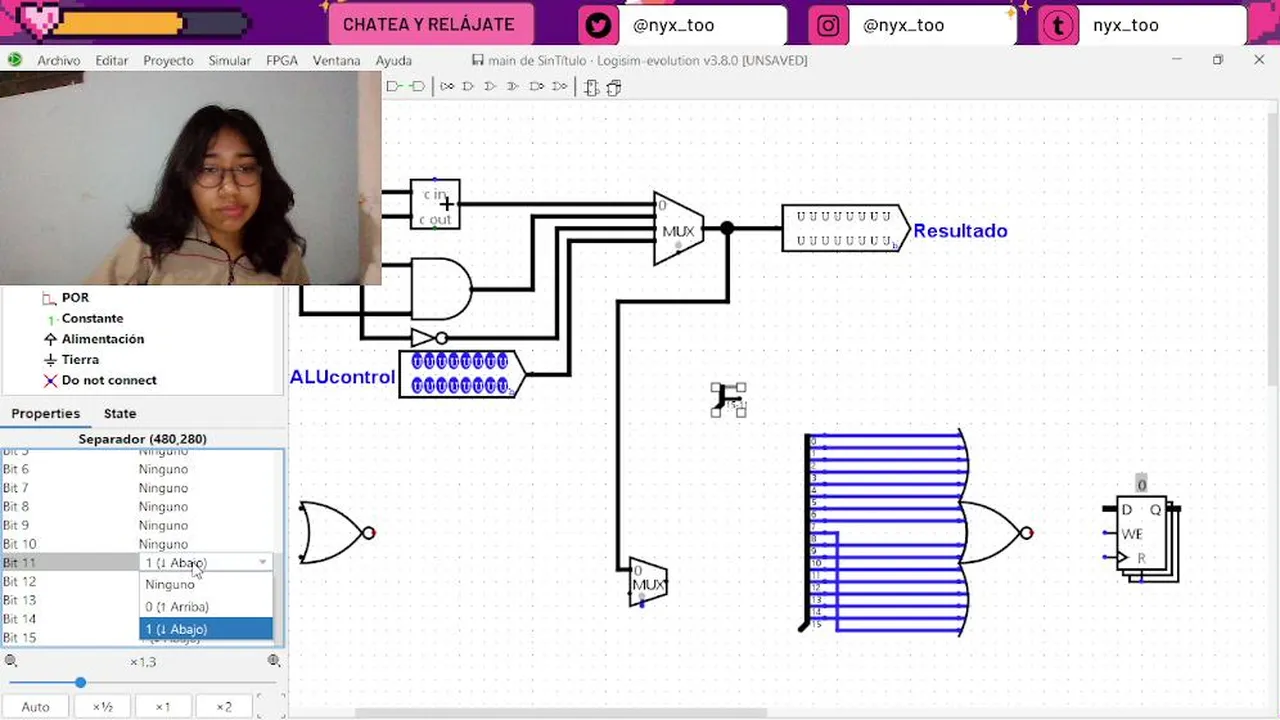Switch to the State tab
Image resolution: width=1280 pixels, height=720 pixels.
pyautogui.click(x=120, y=413)
